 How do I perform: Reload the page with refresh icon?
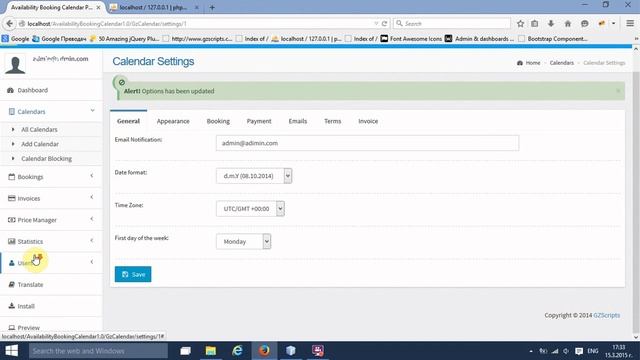pos(384,24)
